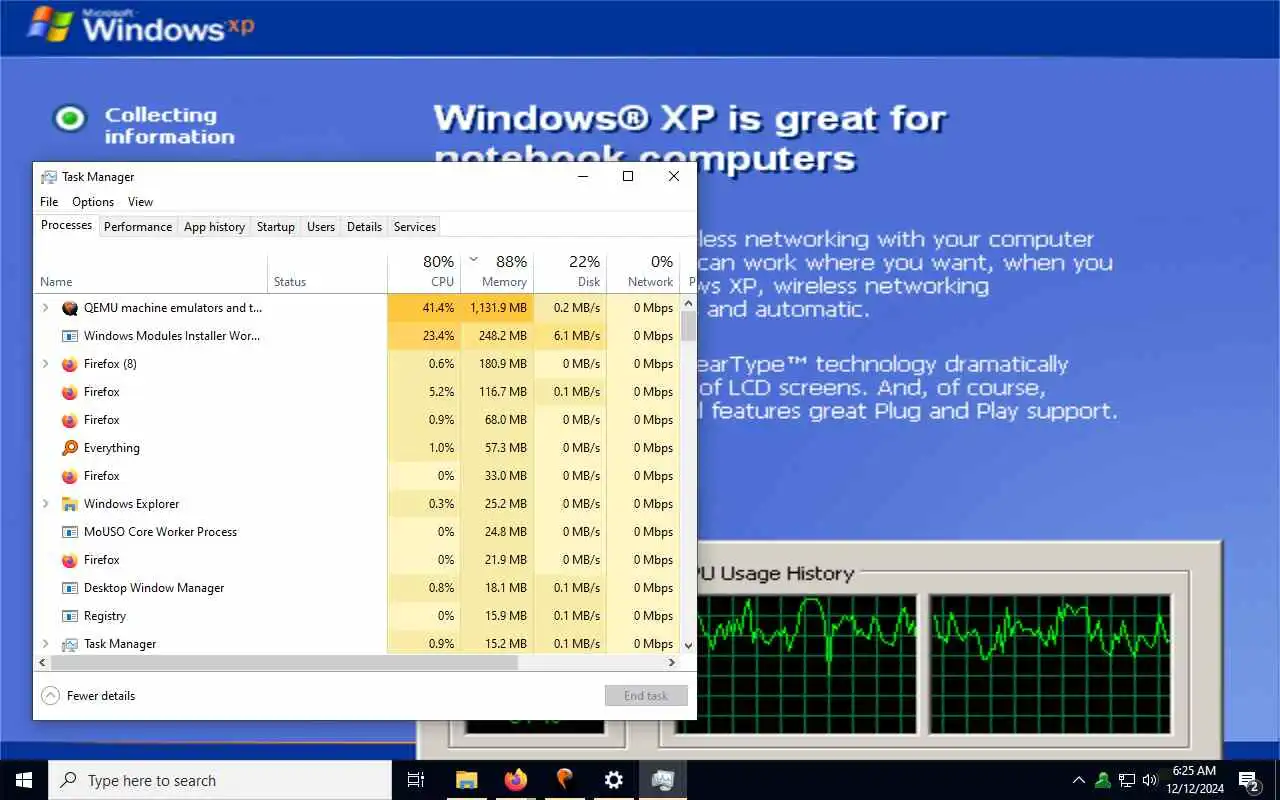Select the 41.4% CPU cell

(424, 308)
